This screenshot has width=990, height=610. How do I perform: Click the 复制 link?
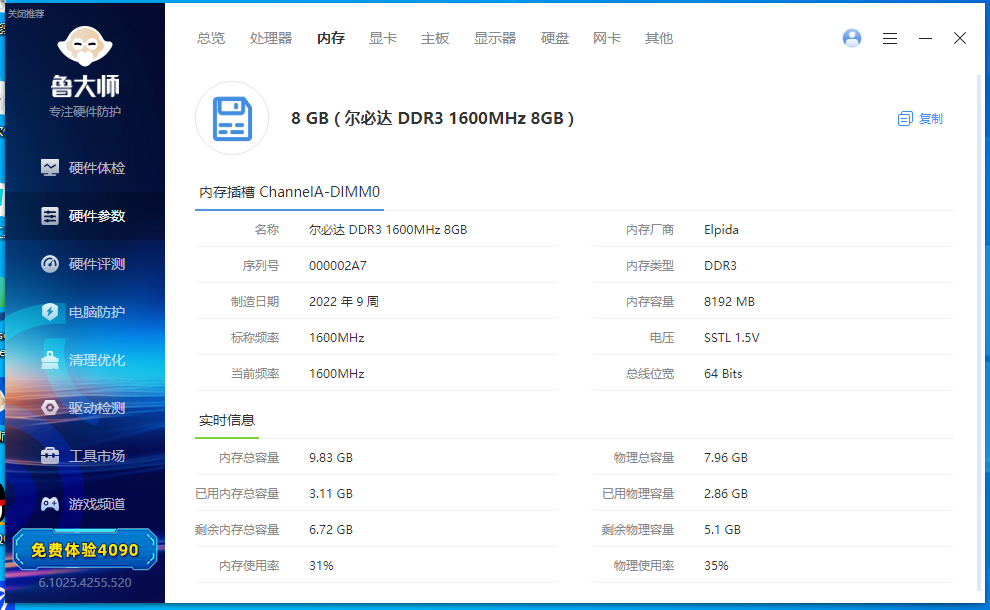tap(931, 119)
